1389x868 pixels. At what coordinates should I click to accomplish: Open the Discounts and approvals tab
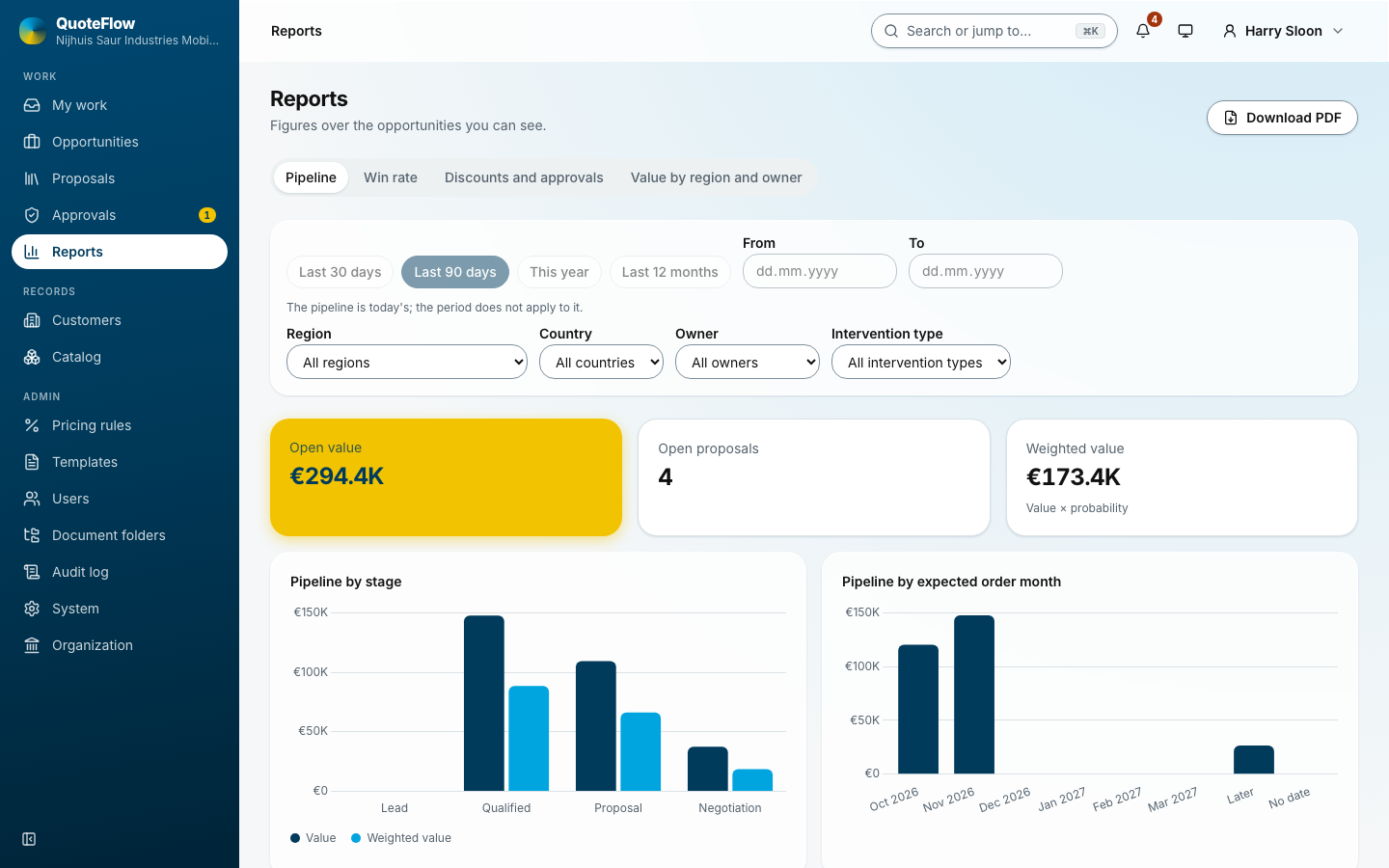tap(524, 177)
